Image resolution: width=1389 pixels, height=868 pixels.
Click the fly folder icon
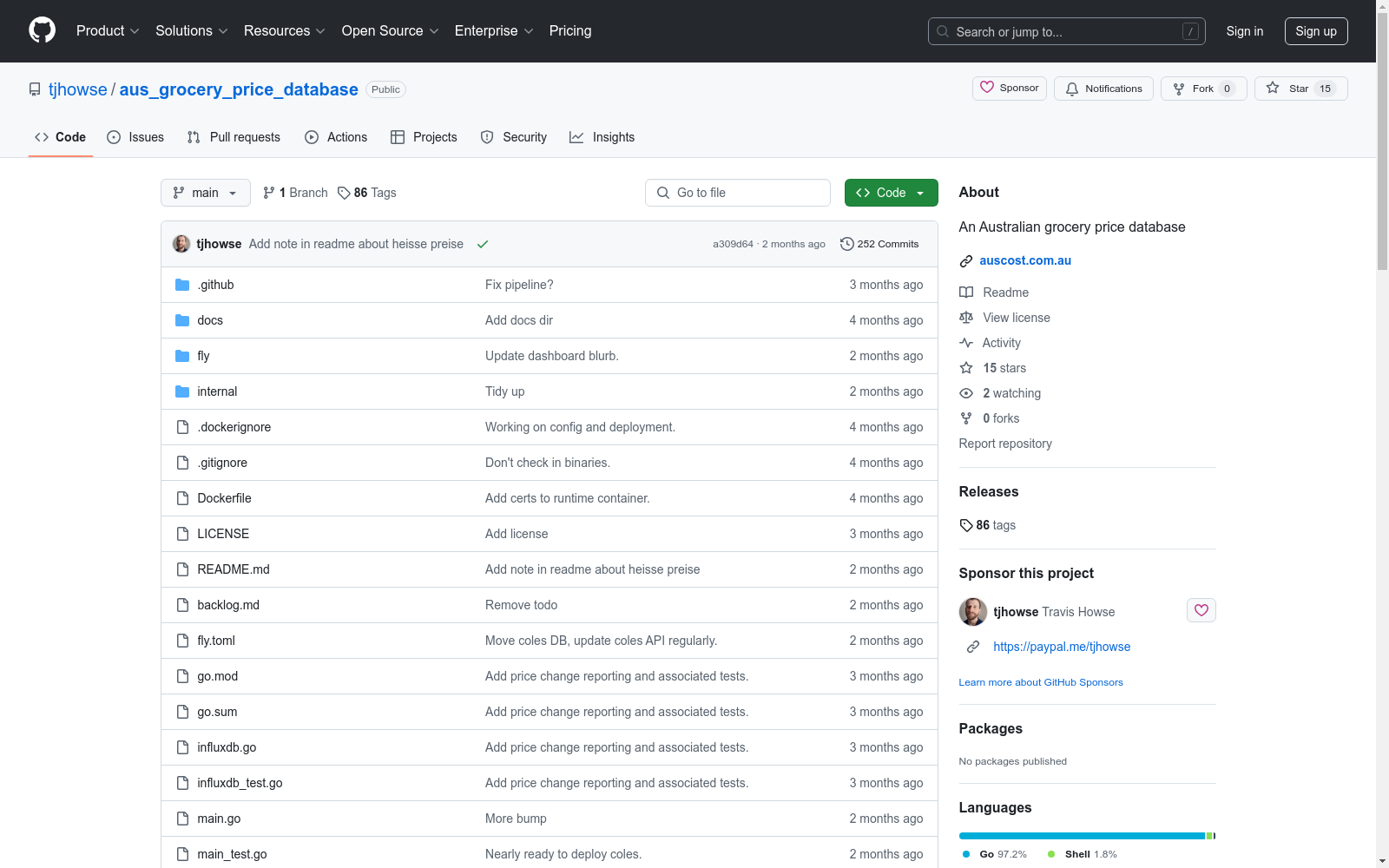pyautogui.click(x=182, y=356)
